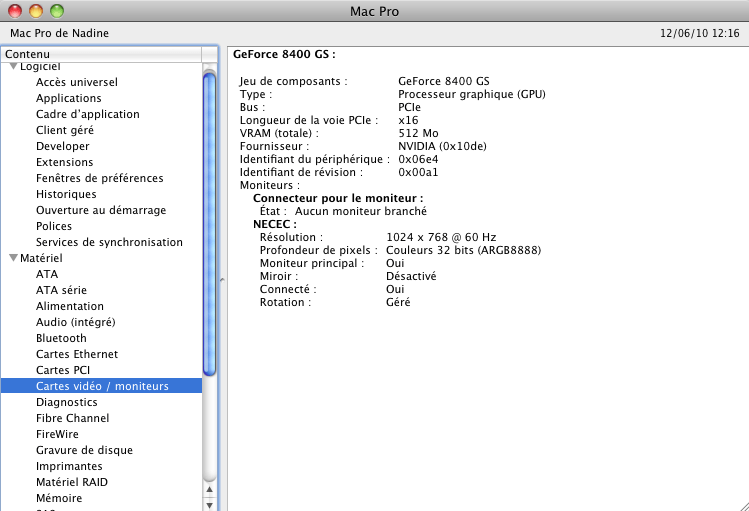The image size is (749, 511).
Task: Select Gravure de disque
Action: [x=84, y=450]
